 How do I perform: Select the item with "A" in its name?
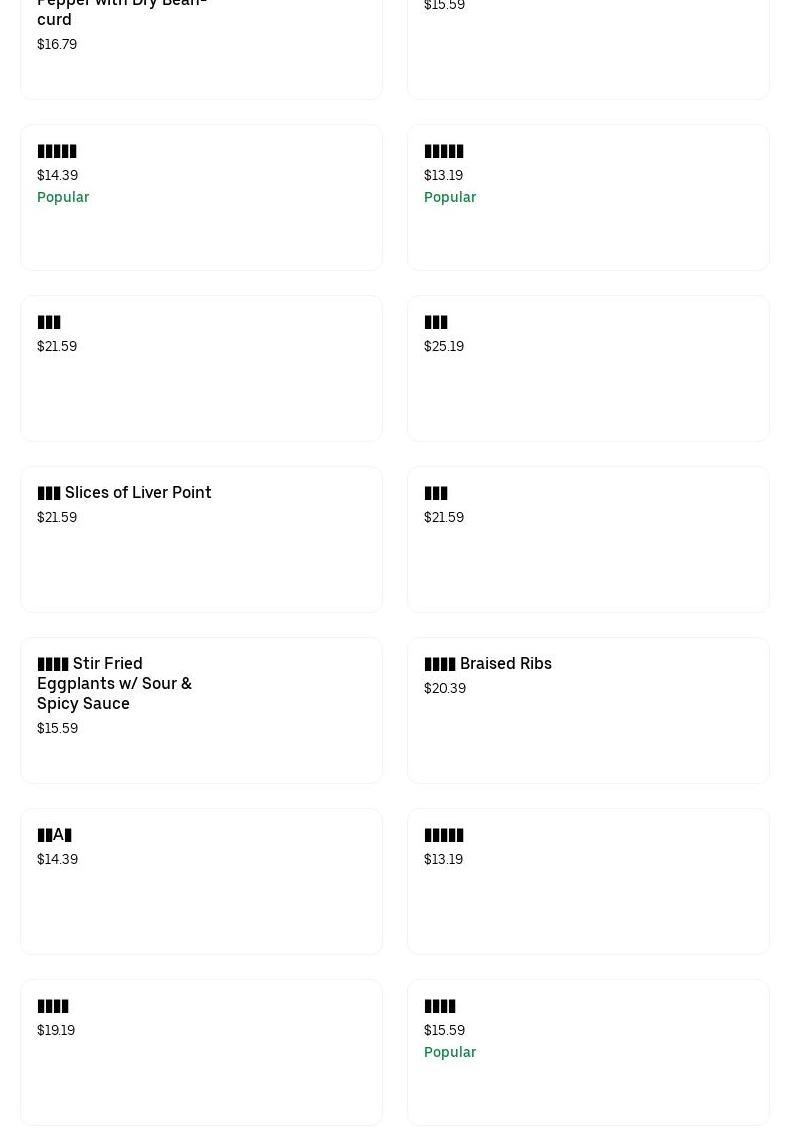[x=55, y=835]
